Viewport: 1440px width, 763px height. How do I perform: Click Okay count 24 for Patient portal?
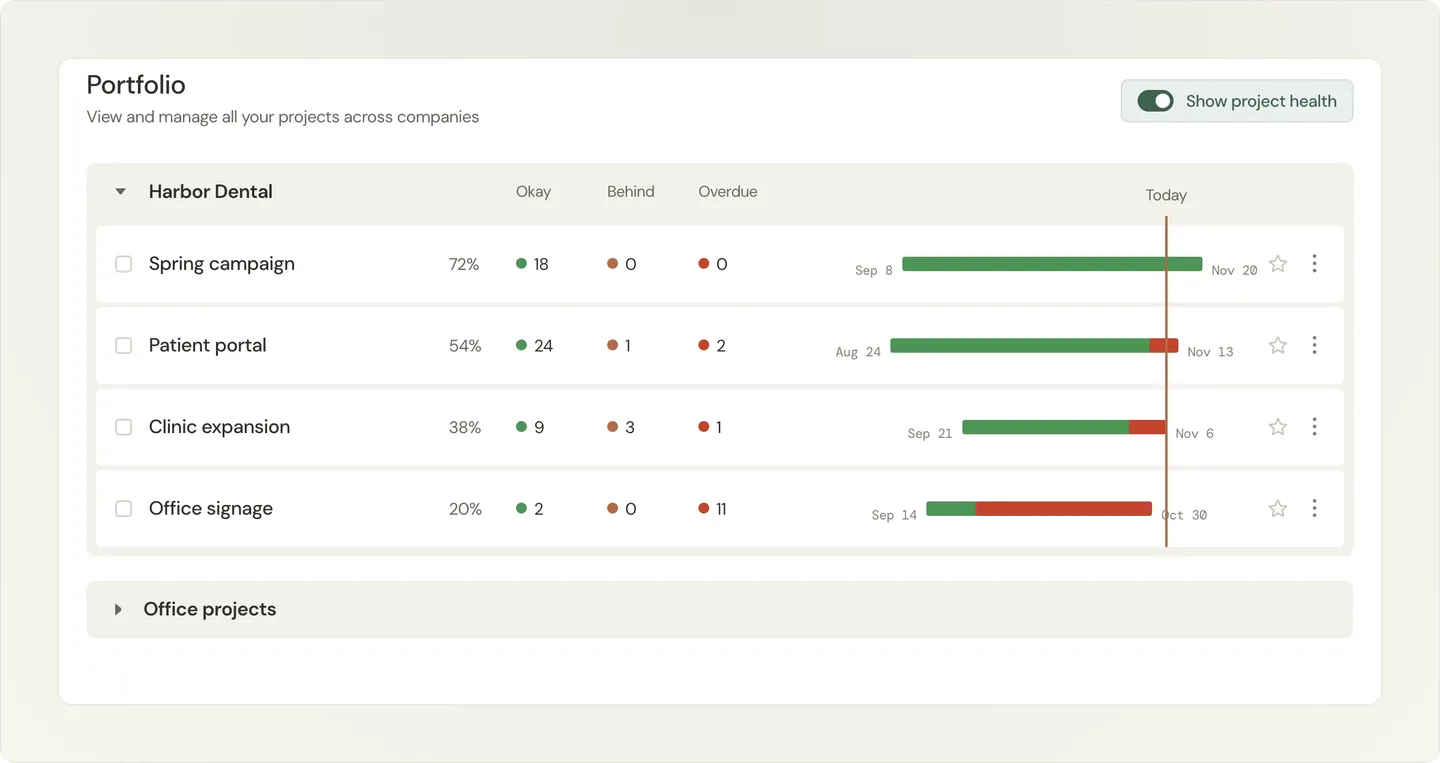click(x=535, y=345)
